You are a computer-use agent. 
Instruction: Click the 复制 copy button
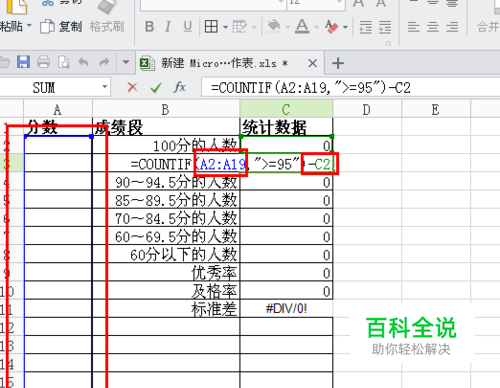pos(61,27)
